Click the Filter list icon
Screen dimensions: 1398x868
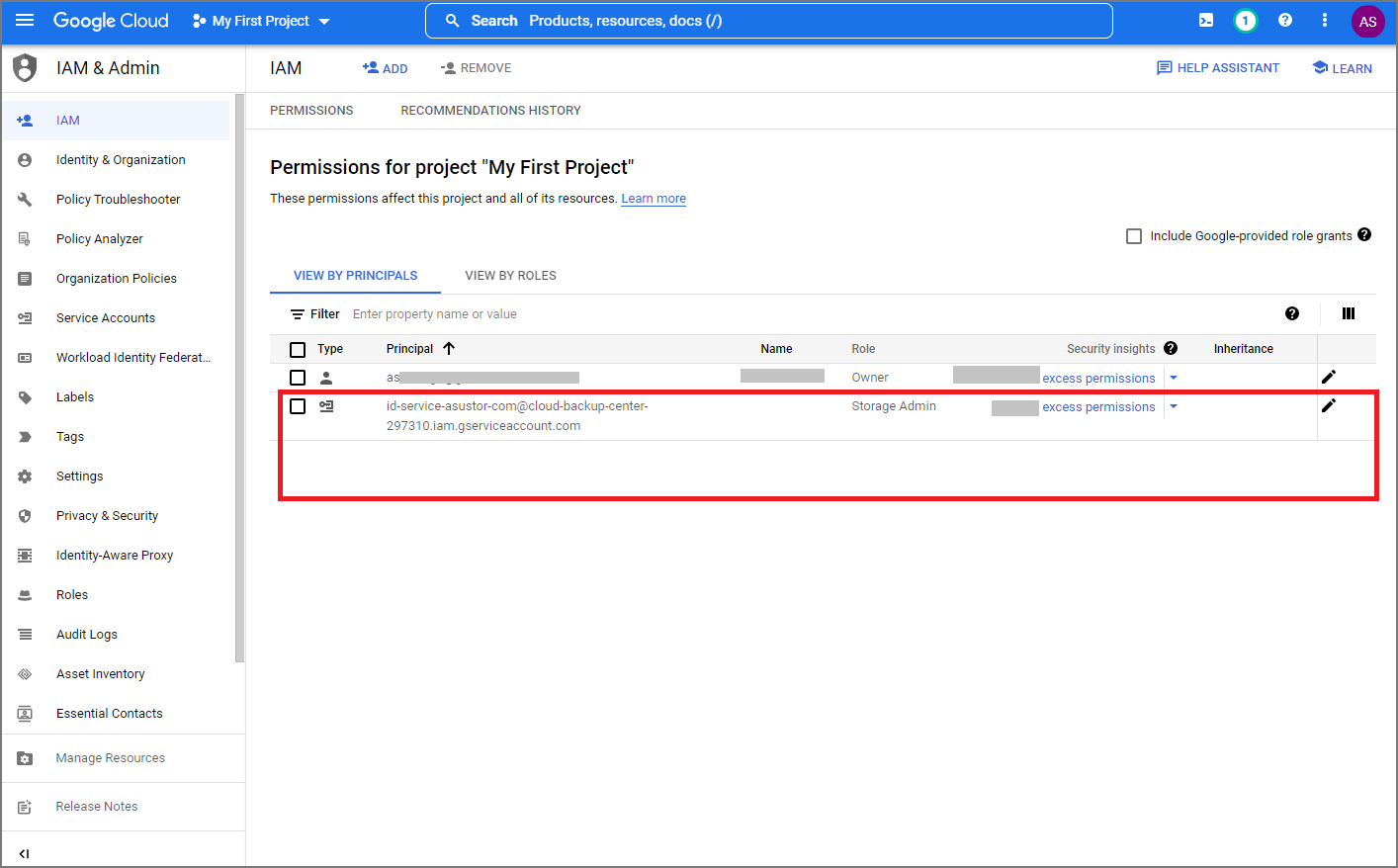click(x=297, y=314)
